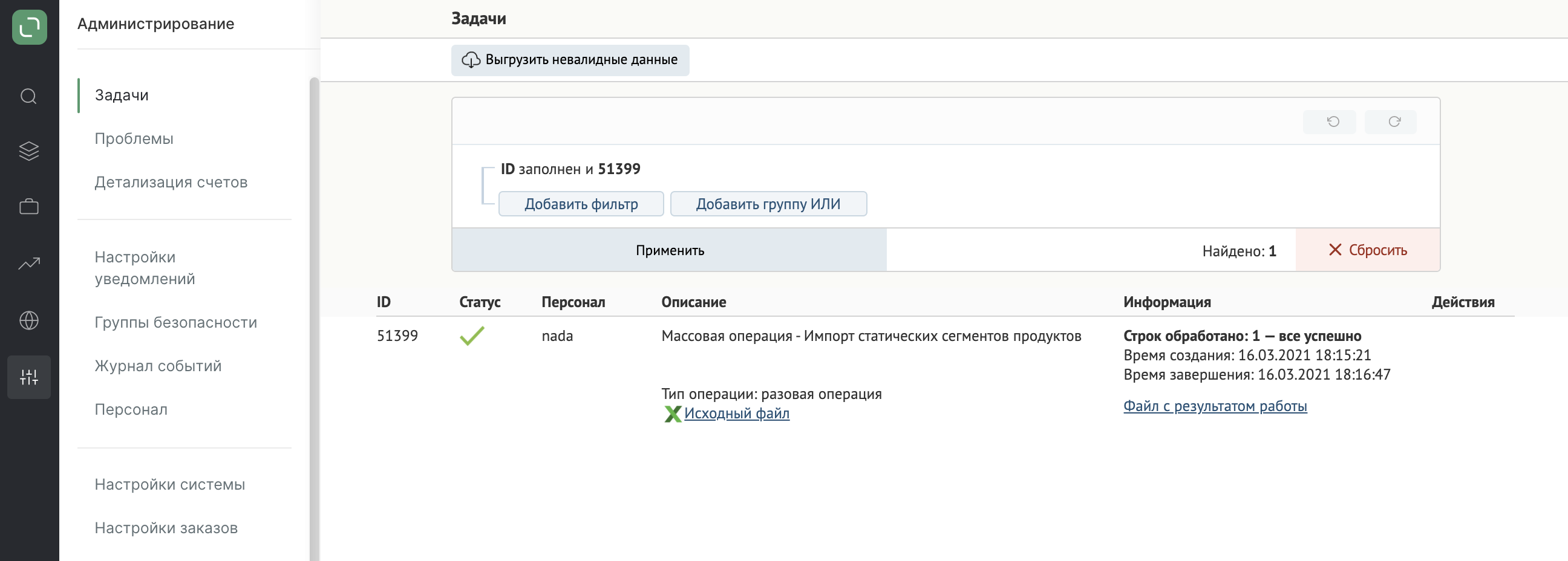Image resolution: width=1568 pixels, height=561 pixels.
Task: Open the briefcase sidebar icon
Action: (x=28, y=207)
